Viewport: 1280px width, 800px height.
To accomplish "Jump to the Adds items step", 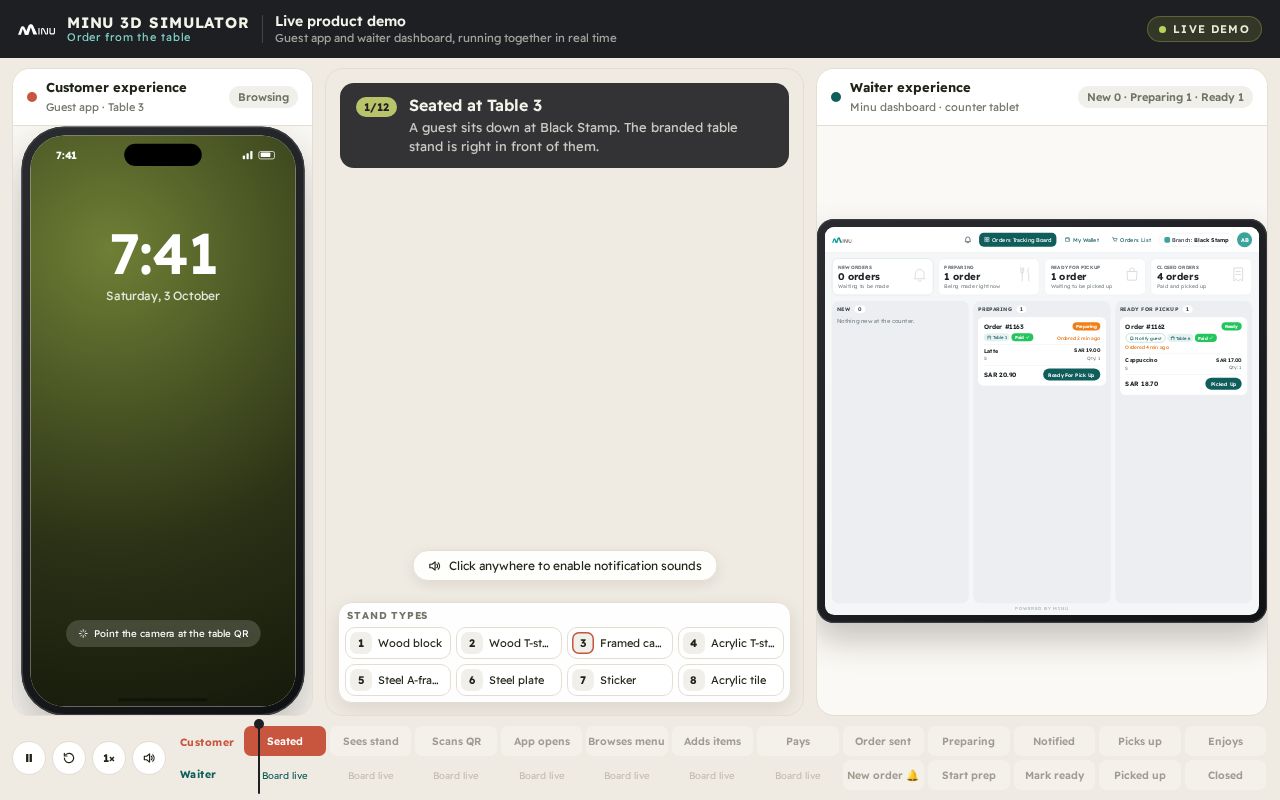I will pos(713,741).
